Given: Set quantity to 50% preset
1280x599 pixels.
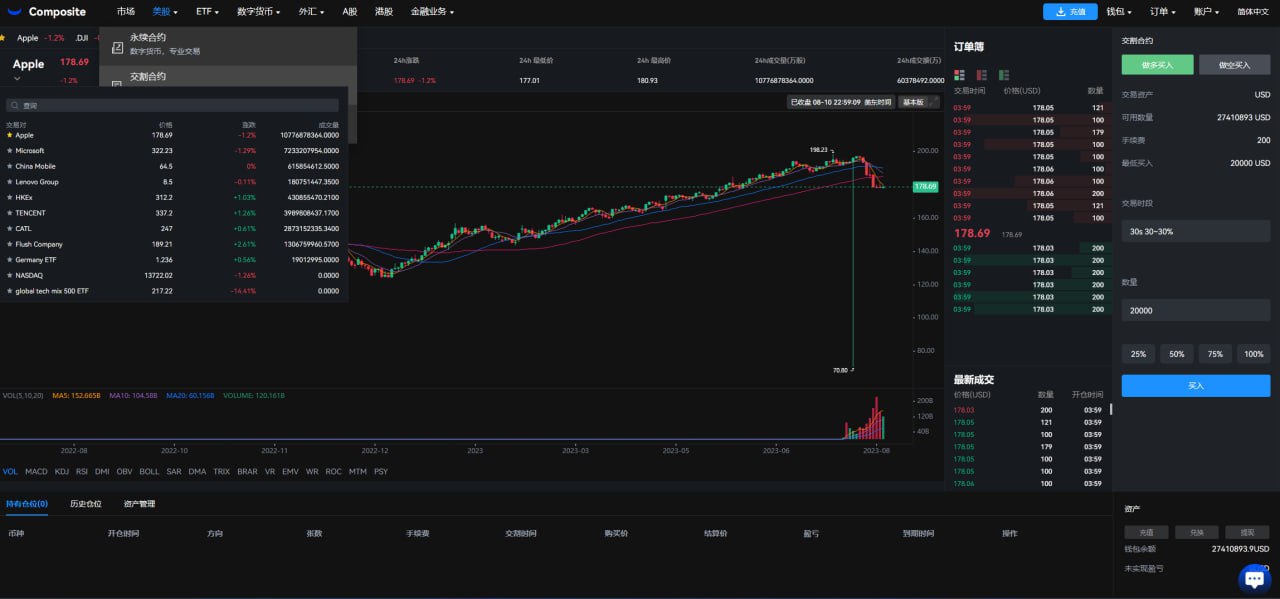Looking at the screenshot, I should pos(1176,354).
